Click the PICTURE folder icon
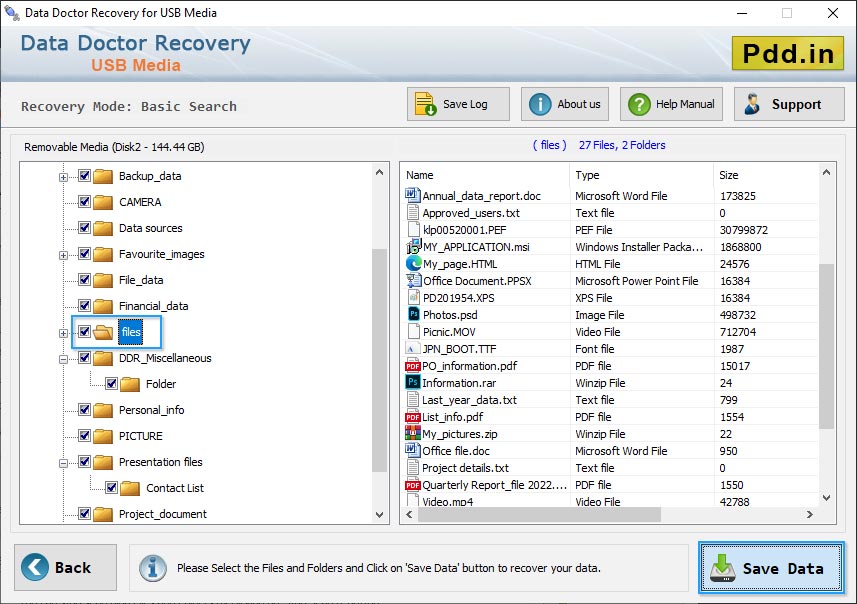This screenshot has width=857, height=604. (103, 436)
